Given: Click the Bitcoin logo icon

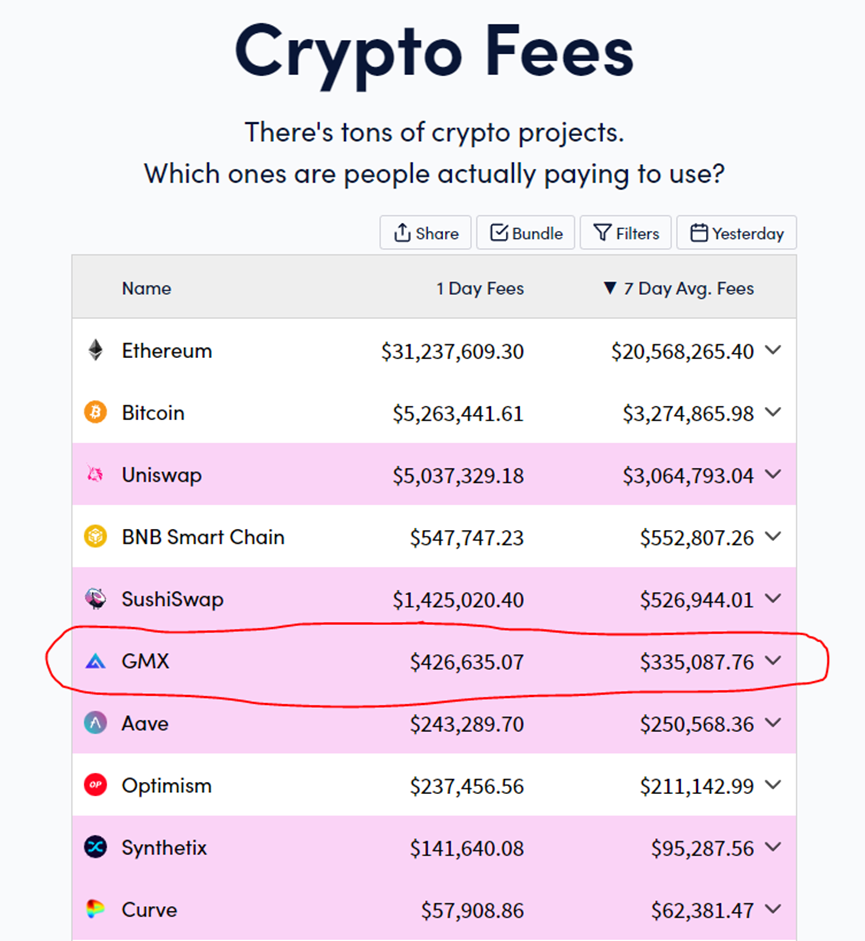Looking at the screenshot, I should pyautogui.click(x=95, y=413).
